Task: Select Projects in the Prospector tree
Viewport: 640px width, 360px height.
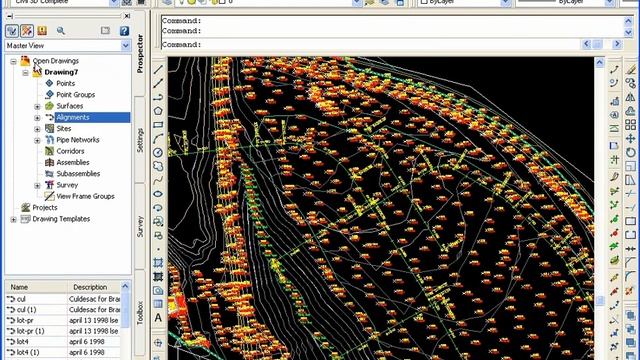Action: click(44, 208)
